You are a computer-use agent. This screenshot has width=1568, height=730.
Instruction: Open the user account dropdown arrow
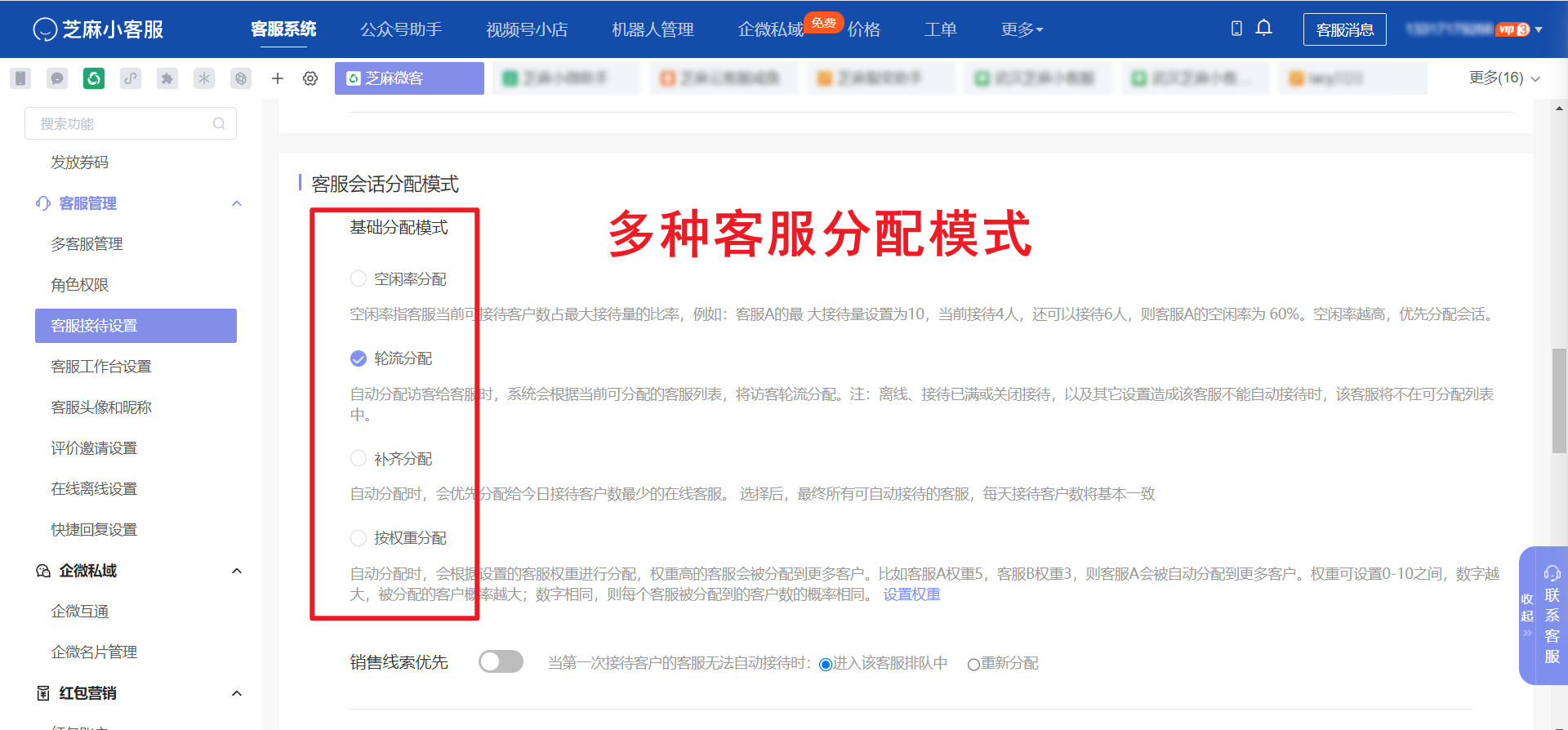click(1539, 29)
